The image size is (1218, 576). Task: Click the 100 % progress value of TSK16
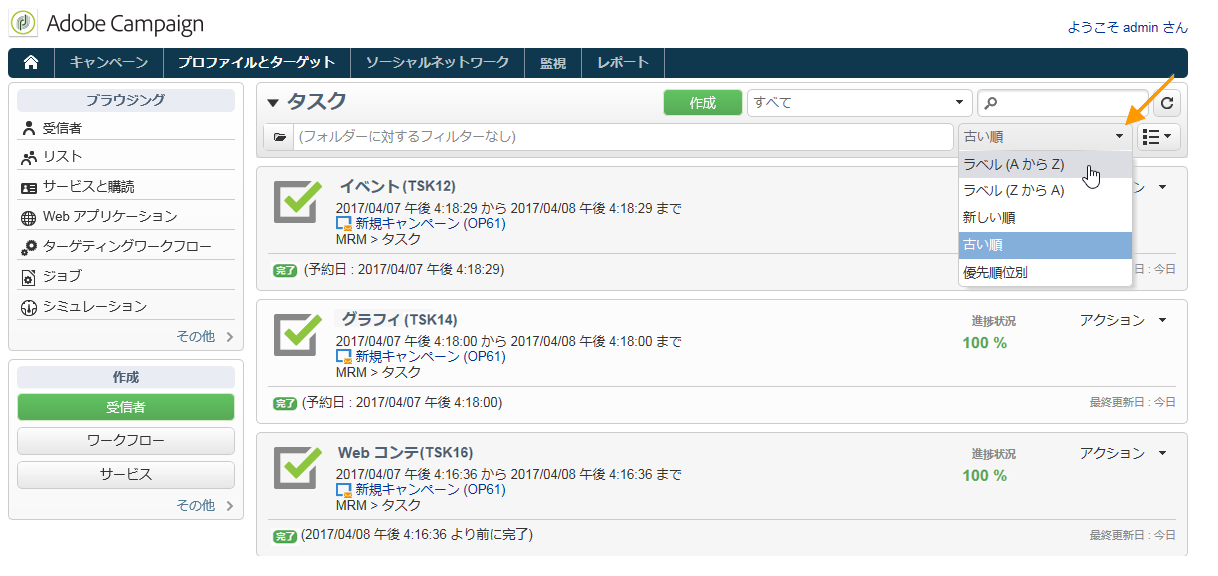click(x=985, y=476)
